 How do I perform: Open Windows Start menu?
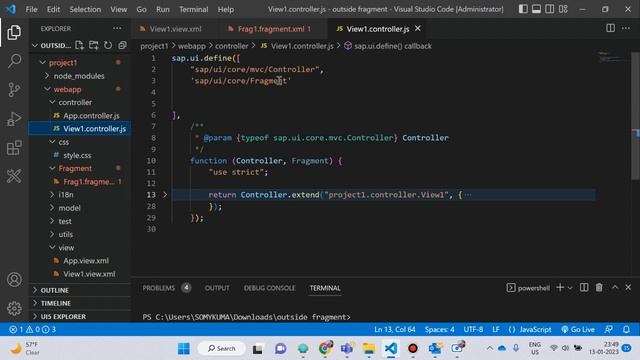click(184, 349)
